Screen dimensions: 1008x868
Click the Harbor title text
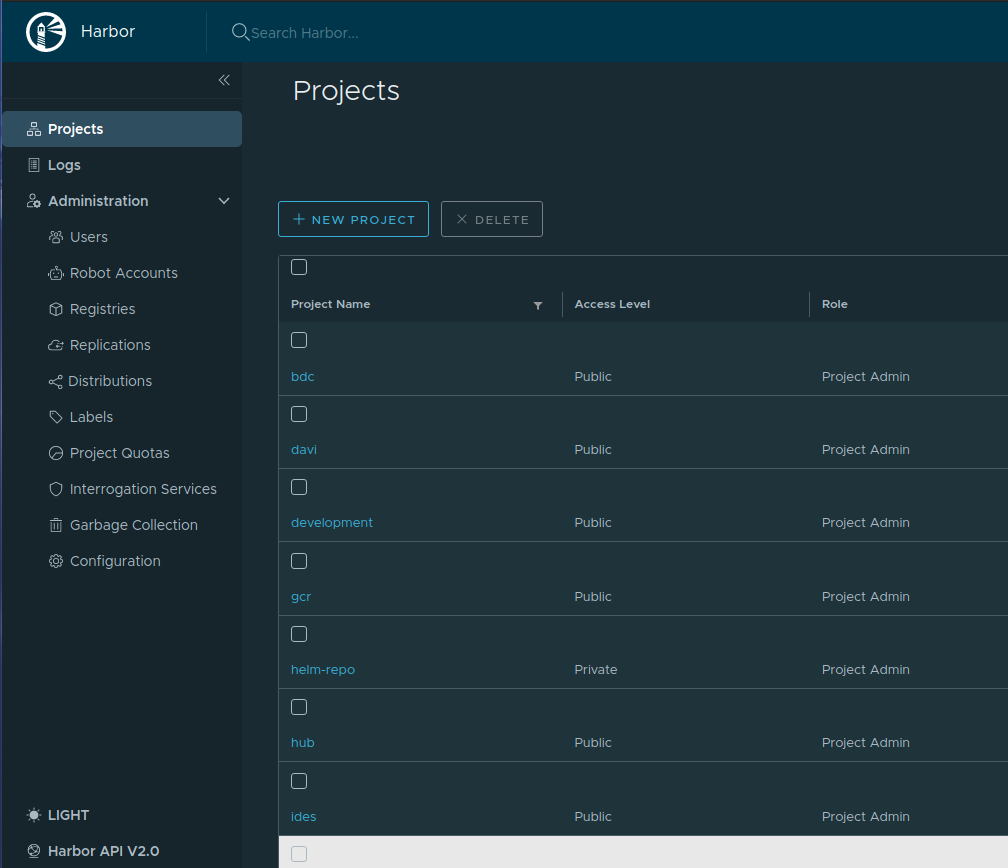click(108, 32)
